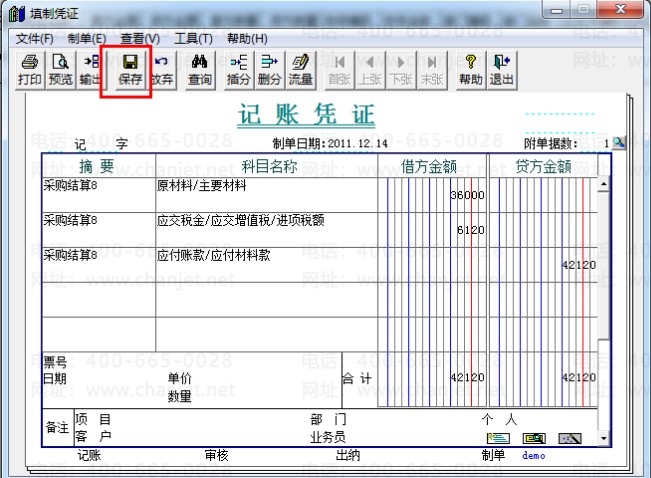This screenshot has height=478, width=651.
Task: Open 查询 search with binoculars icon
Action: point(200,70)
